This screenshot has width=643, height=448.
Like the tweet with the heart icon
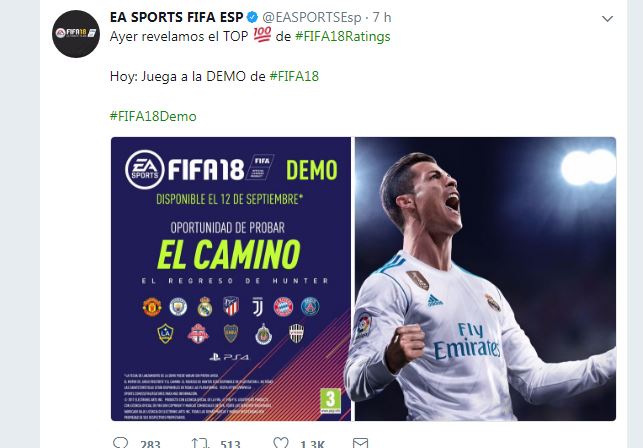(x=281, y=443)
